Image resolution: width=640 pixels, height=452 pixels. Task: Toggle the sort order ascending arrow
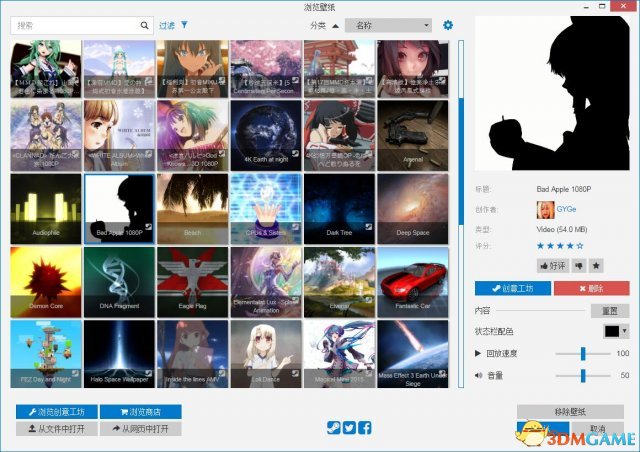tap(335, 25)
